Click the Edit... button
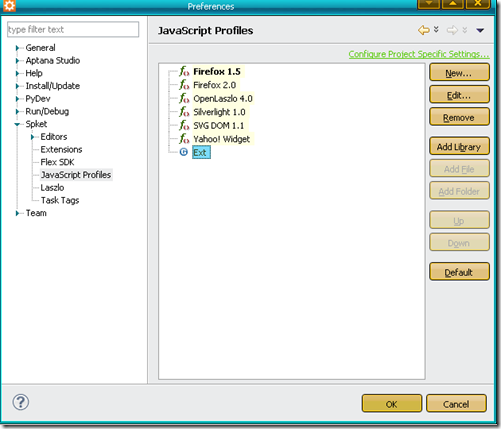The width and height of the screenshot is (501, 429). click(459, 95)
